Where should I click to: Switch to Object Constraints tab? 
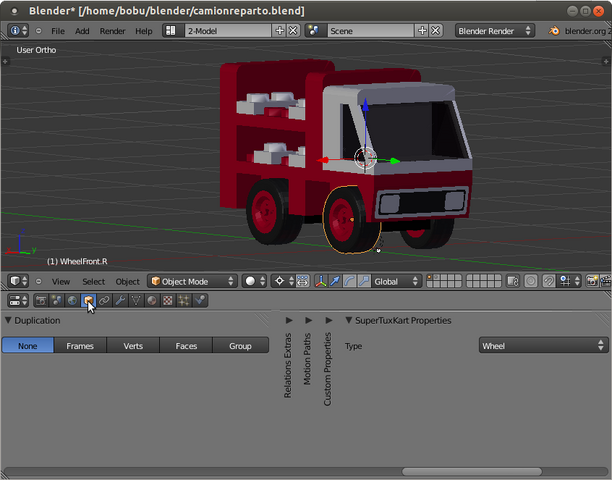click(x=104, y=300)
